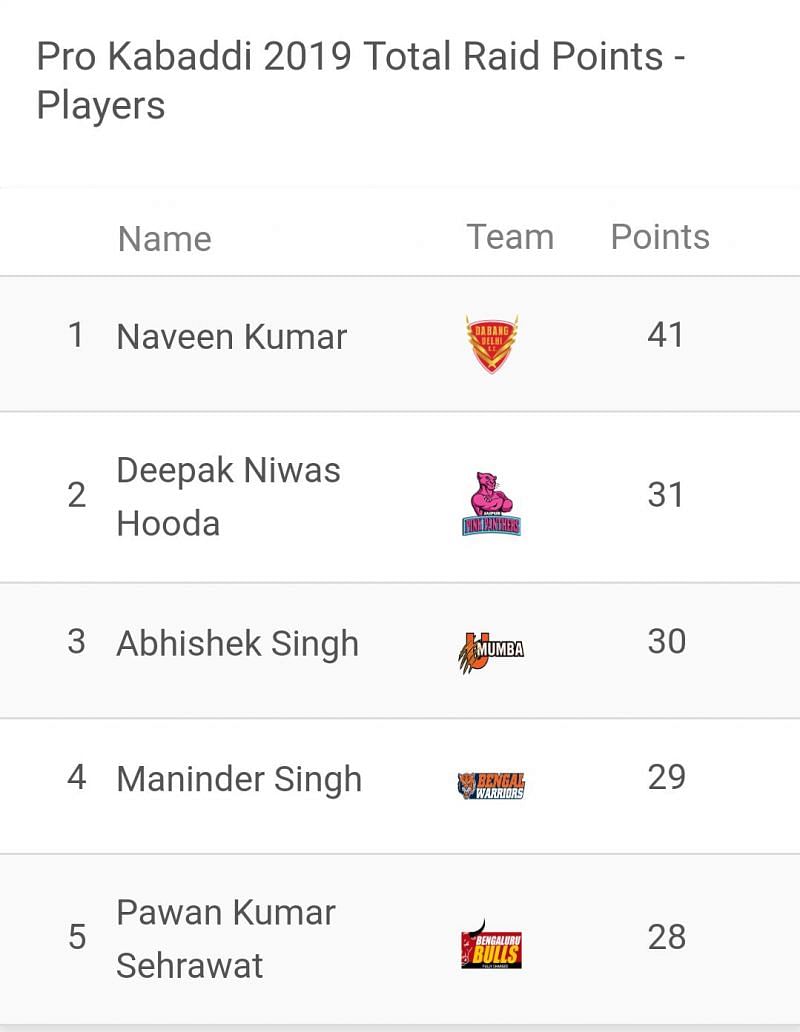This screenshot has width=800, height=1032.
Task: Click the Dabang Delhi team logo
Action: point(491,343)
